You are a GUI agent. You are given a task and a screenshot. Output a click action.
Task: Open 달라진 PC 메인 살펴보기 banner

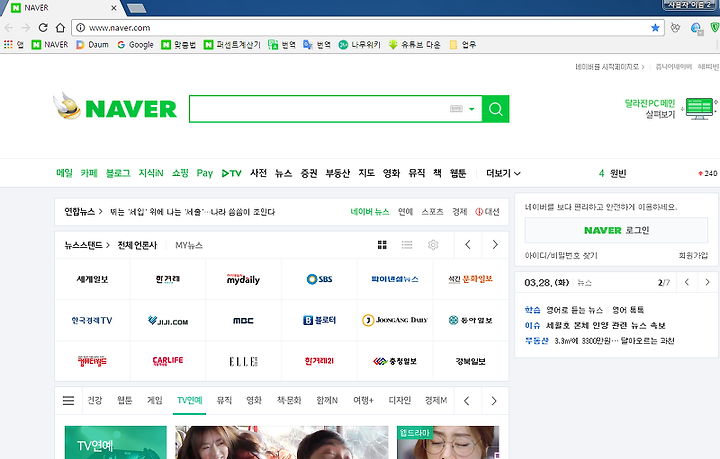[x=670, y=109]
